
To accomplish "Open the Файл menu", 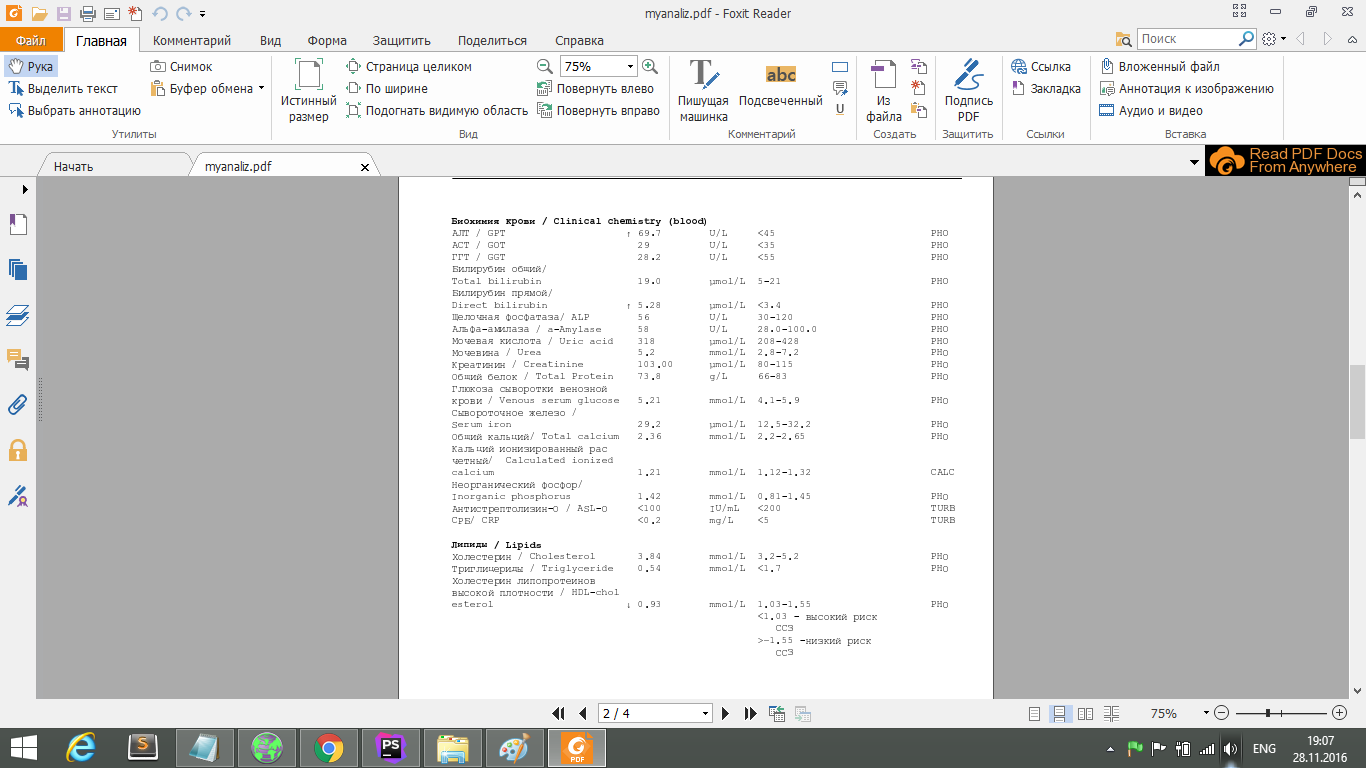I will pos(31,41).
